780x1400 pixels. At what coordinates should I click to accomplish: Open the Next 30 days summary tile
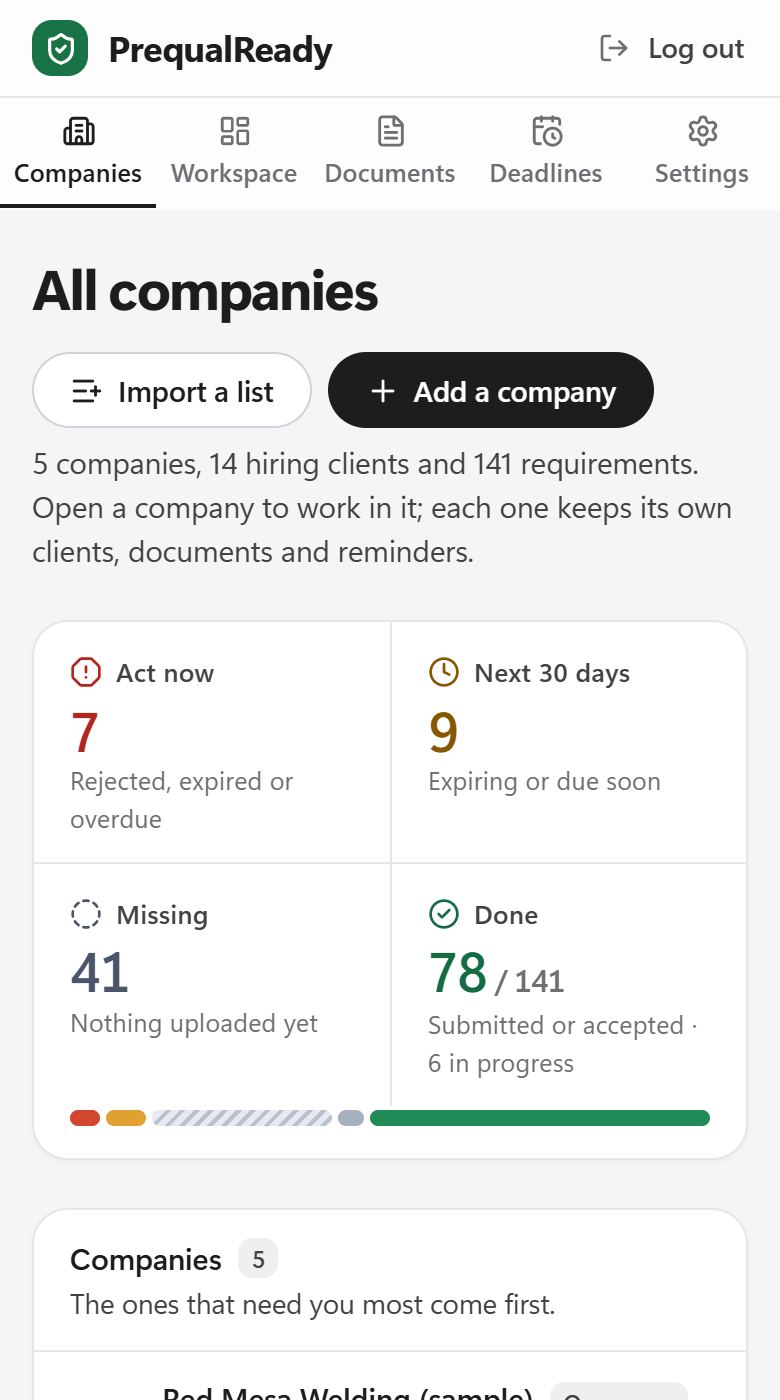point(568,742)
